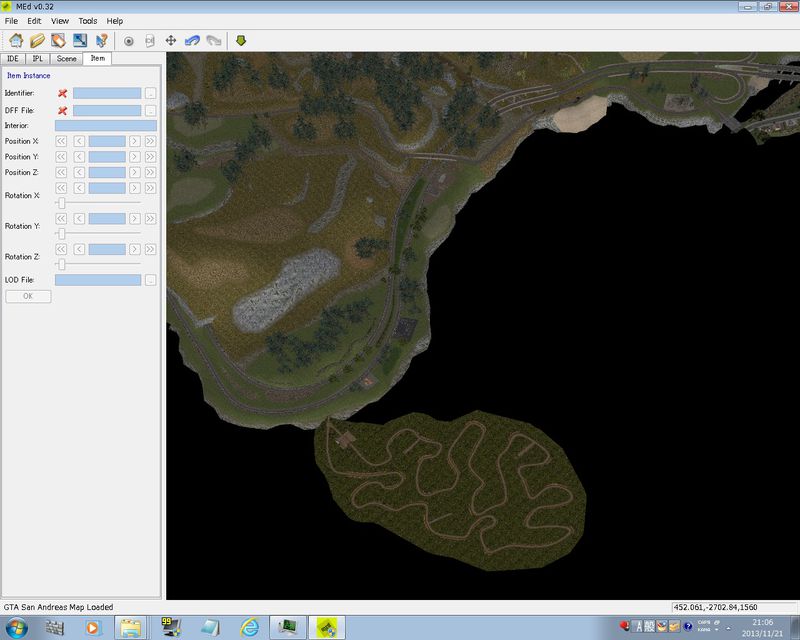Click the OK button in Item panel
The image size is (800, 640).
point(28,296)
